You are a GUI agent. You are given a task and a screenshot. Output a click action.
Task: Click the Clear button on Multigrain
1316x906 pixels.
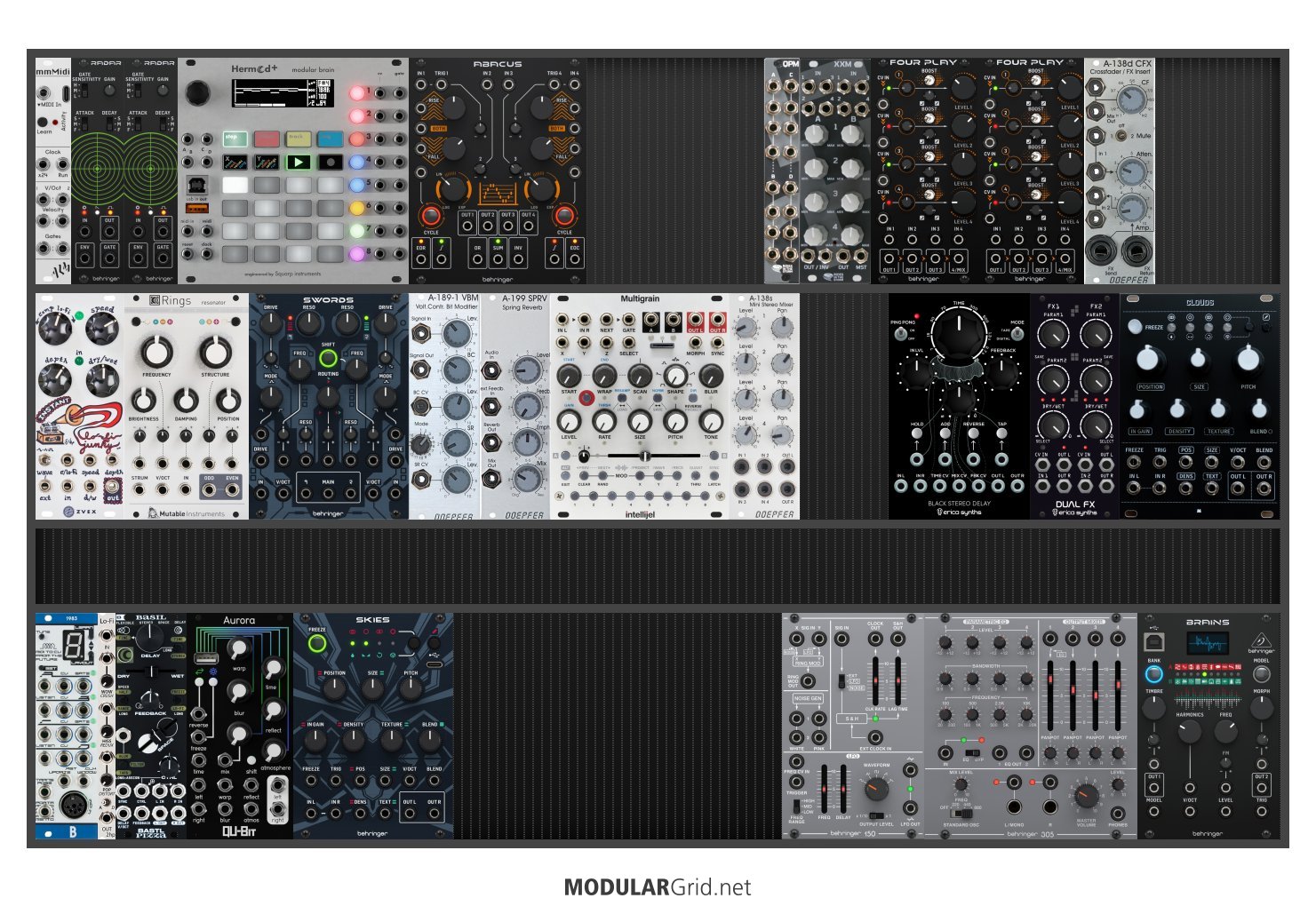[x=586, y=477]
